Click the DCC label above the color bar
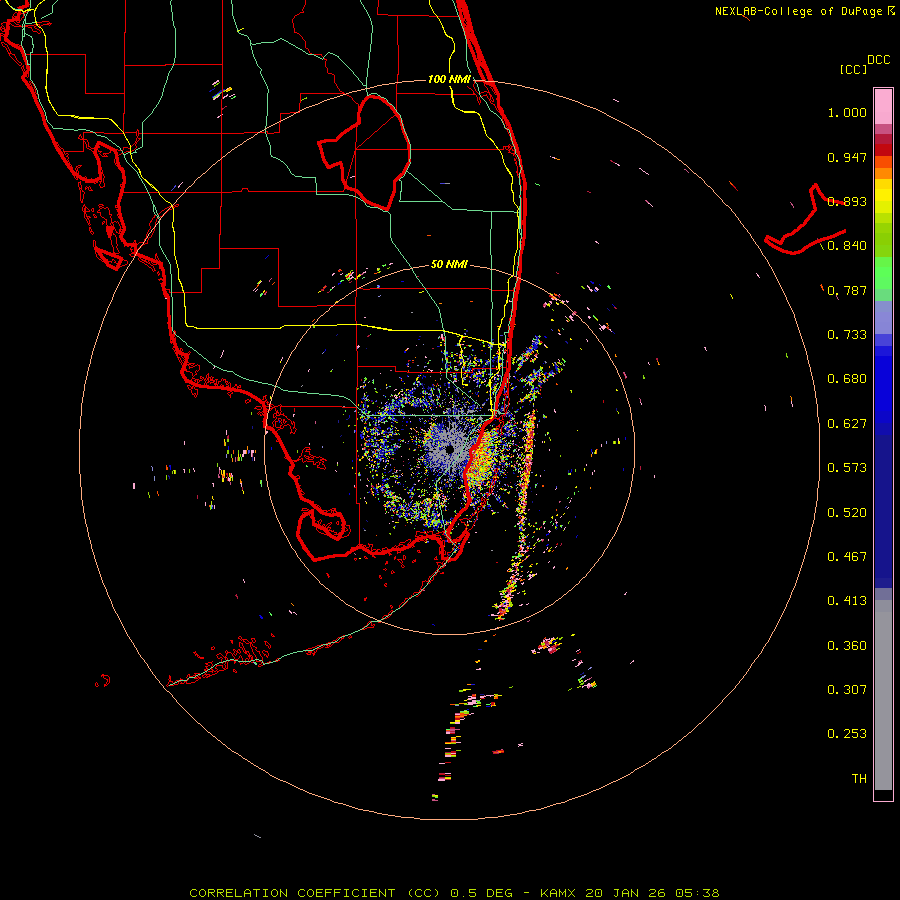The height and width of the screenshot is (900, 900). [879, 60]
